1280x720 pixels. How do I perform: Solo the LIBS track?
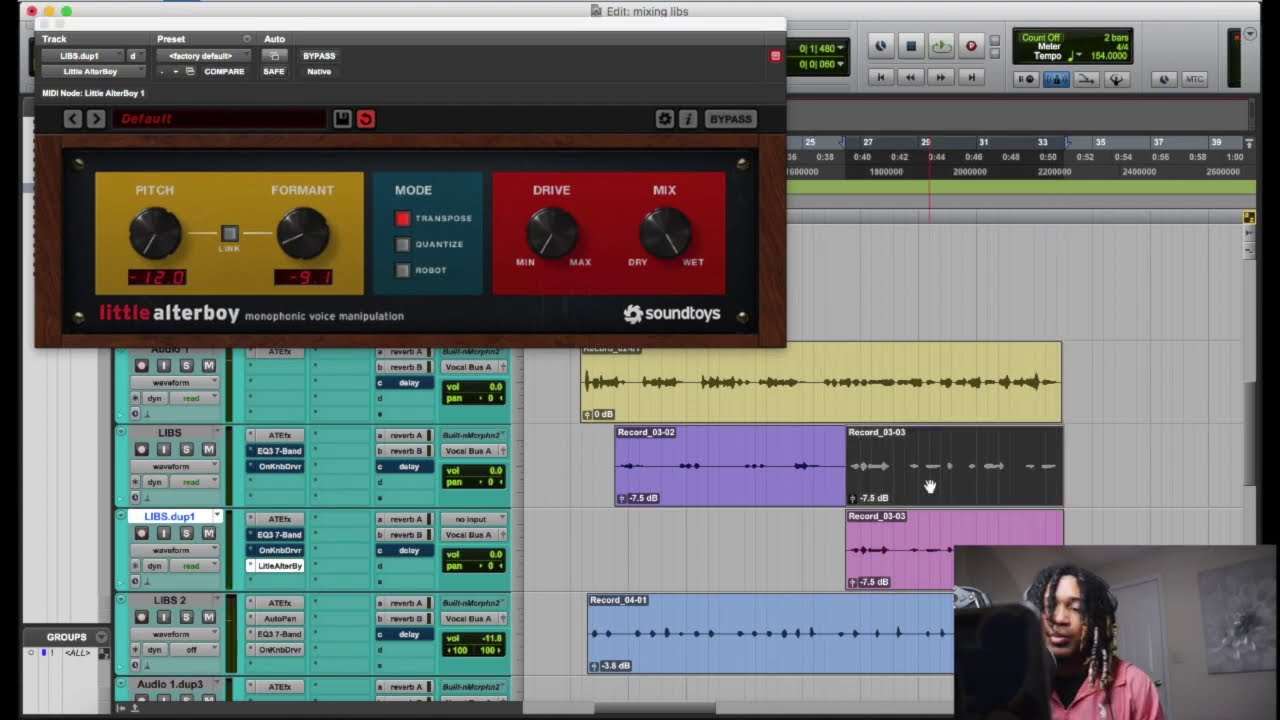click(186, 450)
